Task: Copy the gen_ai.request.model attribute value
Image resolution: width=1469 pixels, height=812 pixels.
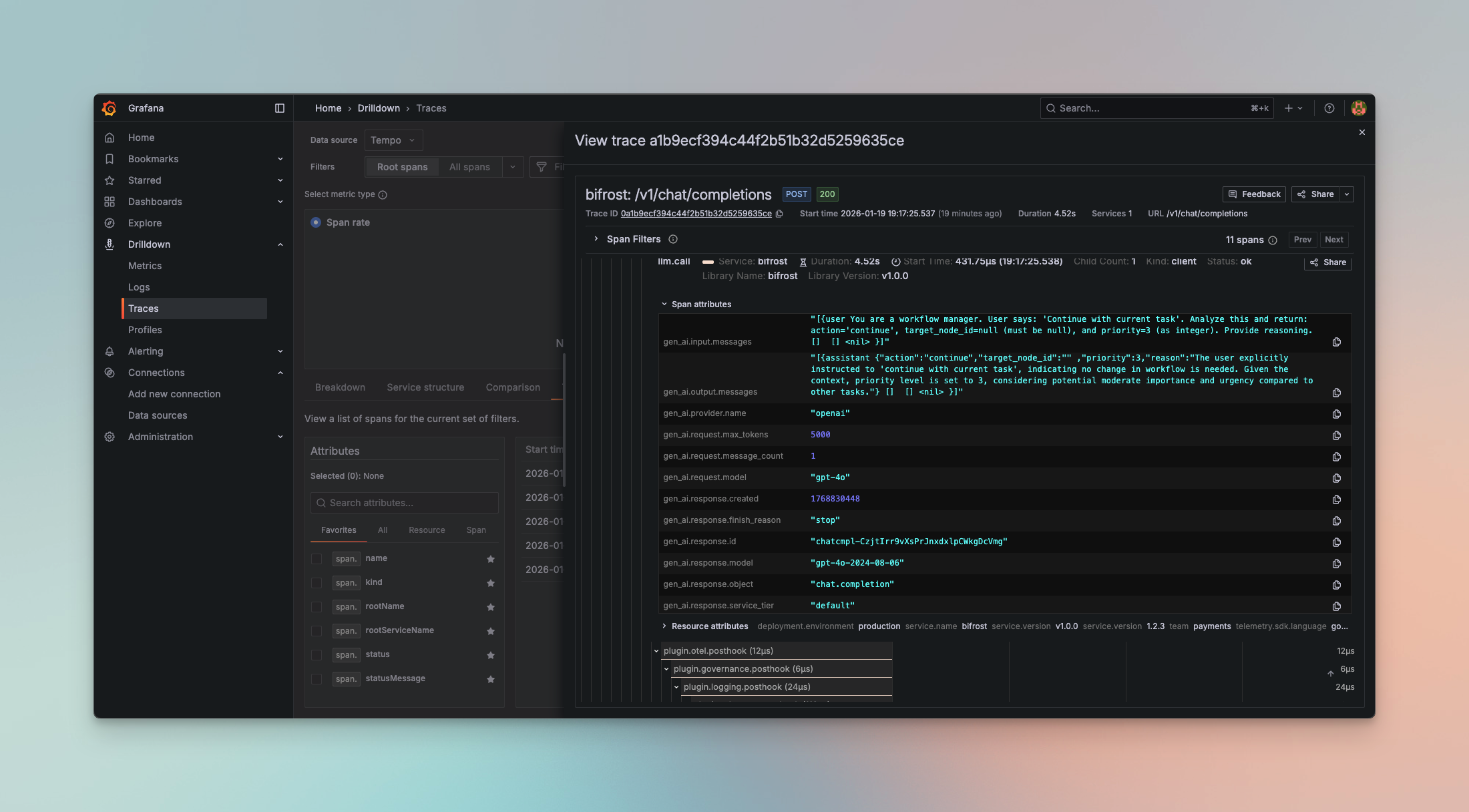Action: pos(1337,478)
